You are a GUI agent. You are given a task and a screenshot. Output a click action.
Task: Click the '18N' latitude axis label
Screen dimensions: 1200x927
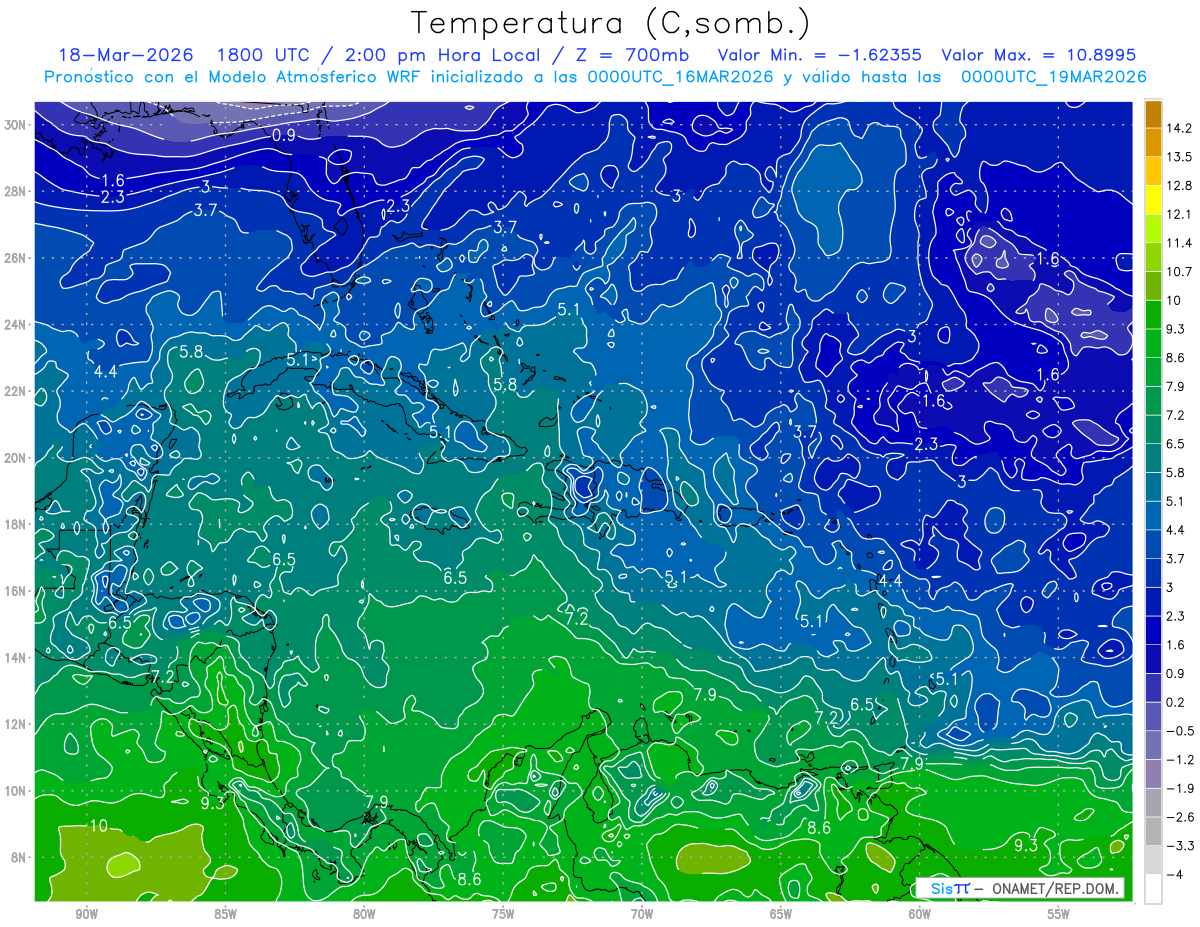pos(15,524)
